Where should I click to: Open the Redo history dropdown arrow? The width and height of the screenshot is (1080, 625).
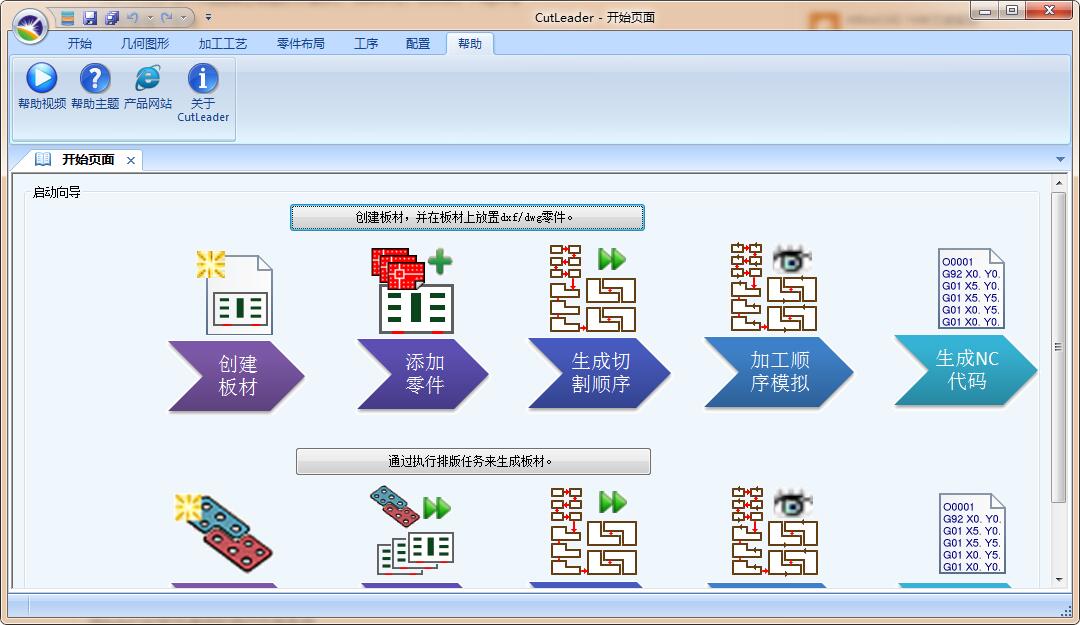coord(183,18)
